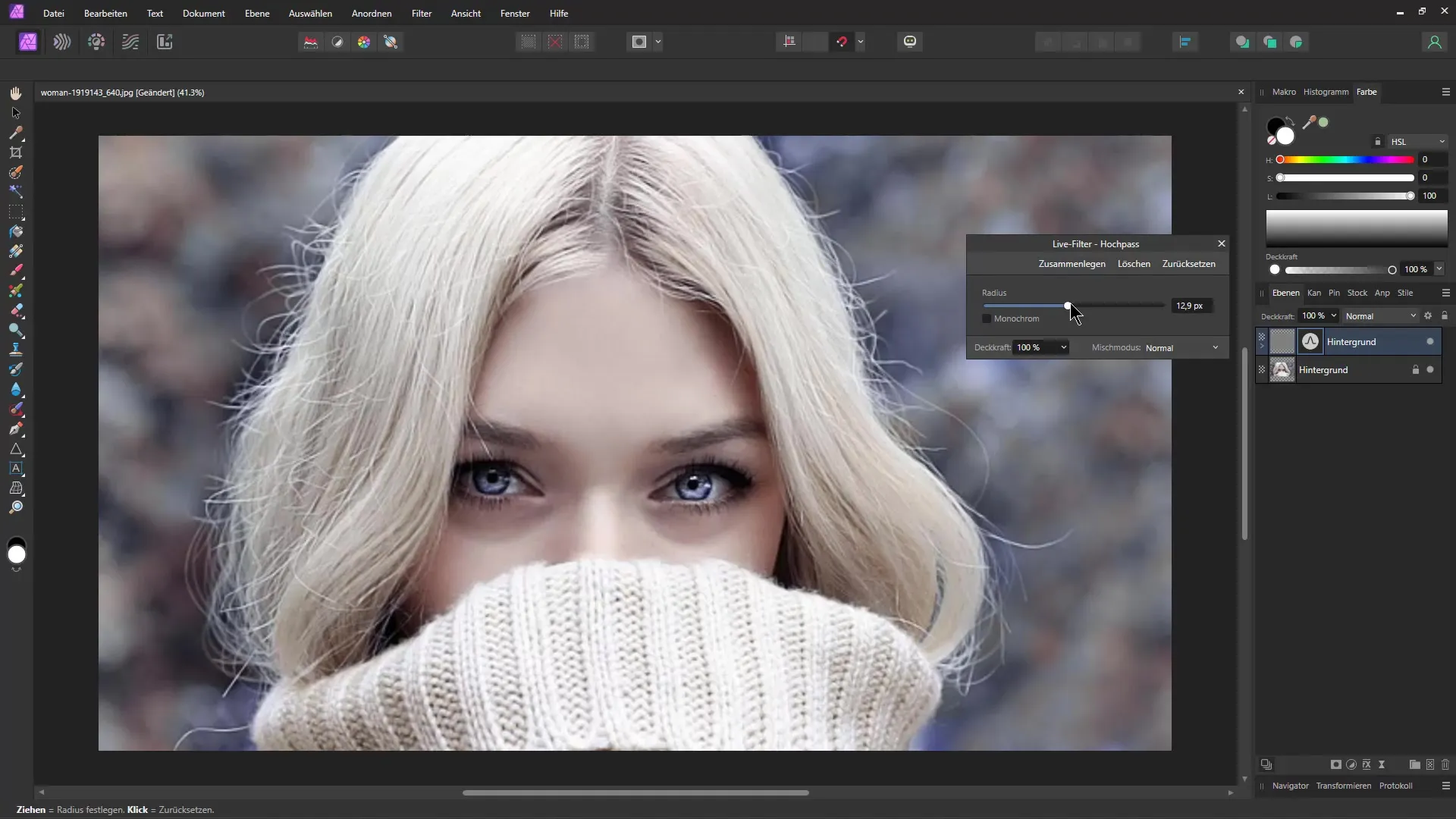Select the Move tool arrow
This screenshot has width=1456, height=819.
[16, 113]
